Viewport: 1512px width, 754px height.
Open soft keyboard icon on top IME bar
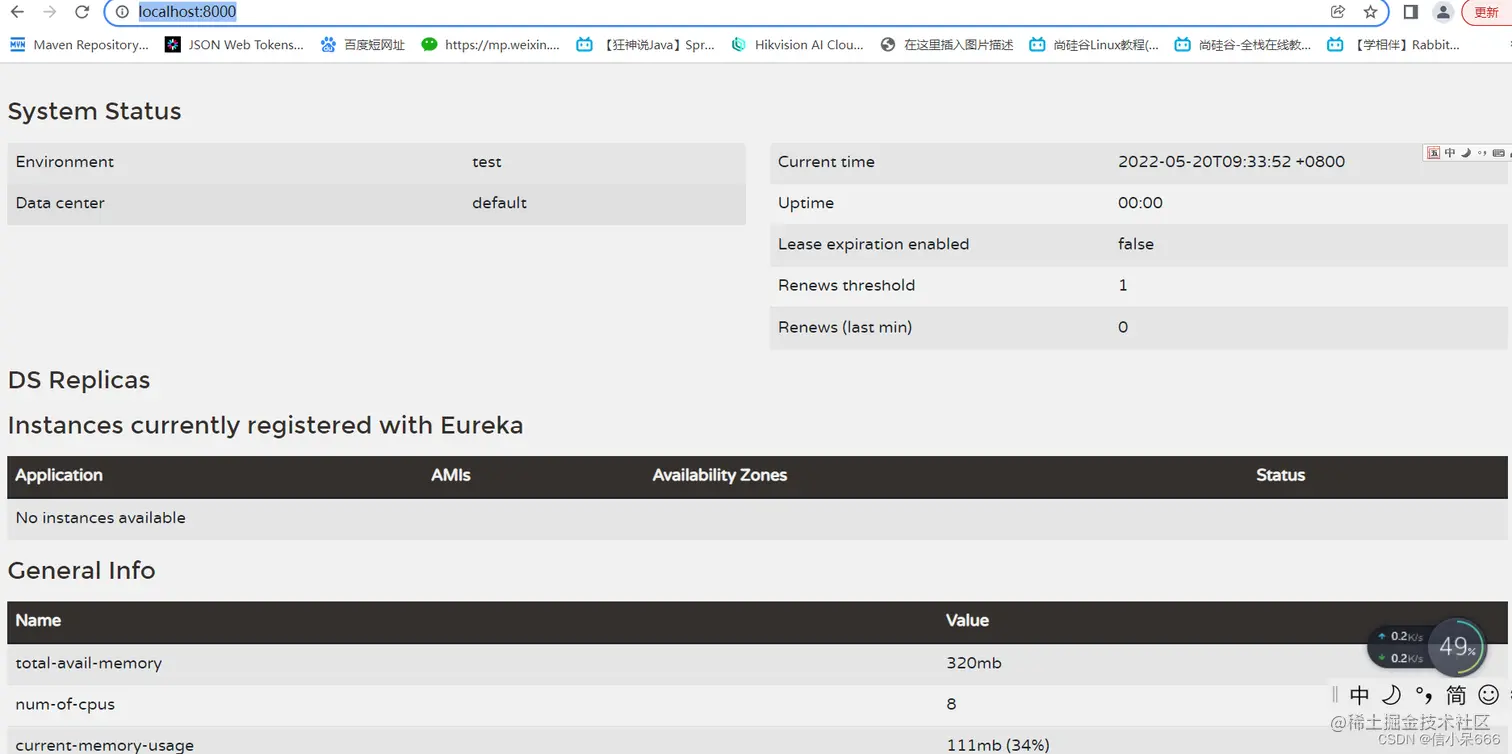coord(1498,153)
